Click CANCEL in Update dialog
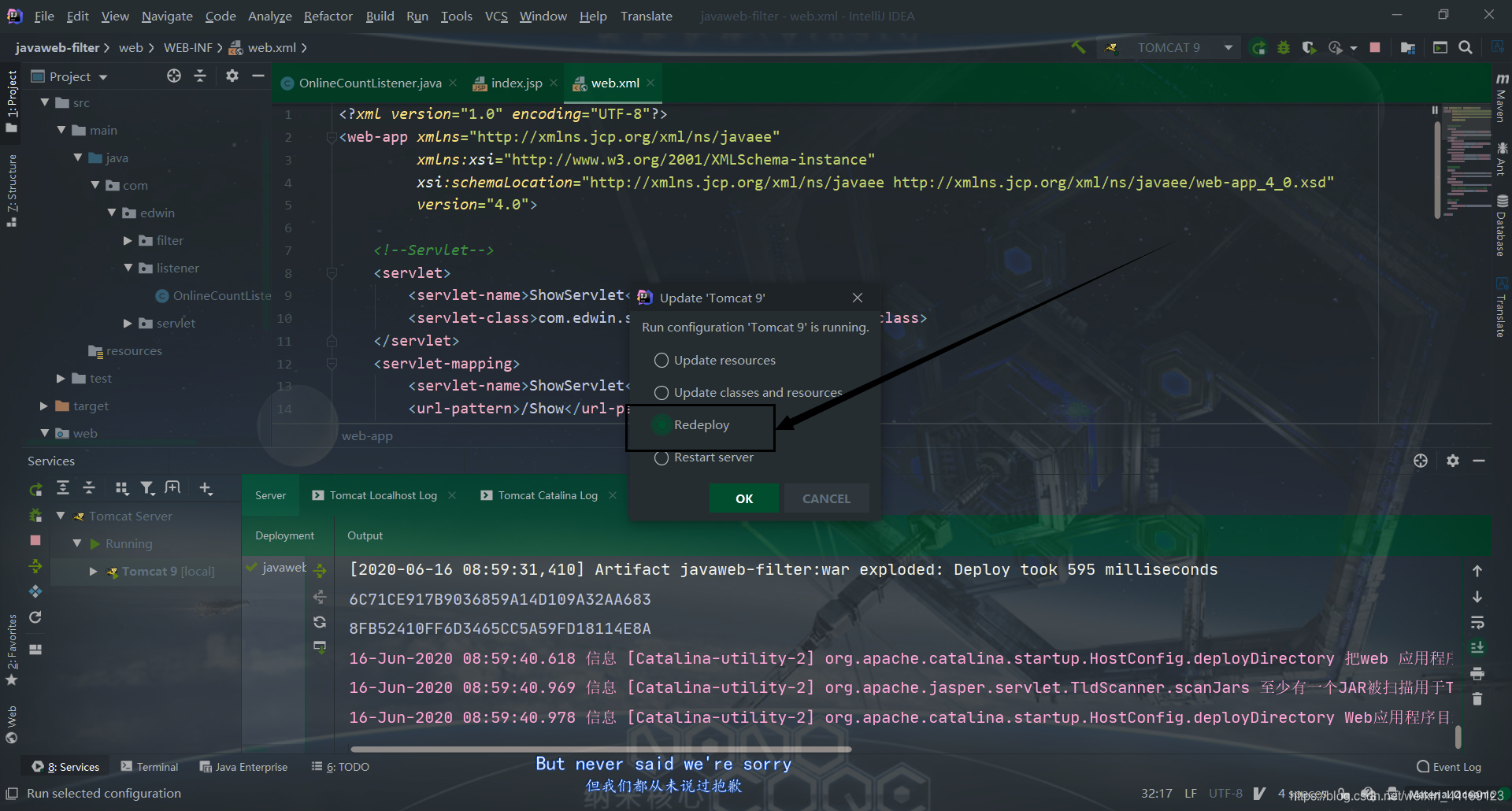Image resolution: width=1512 pixels, height=811 pixels. coord(826,498)
